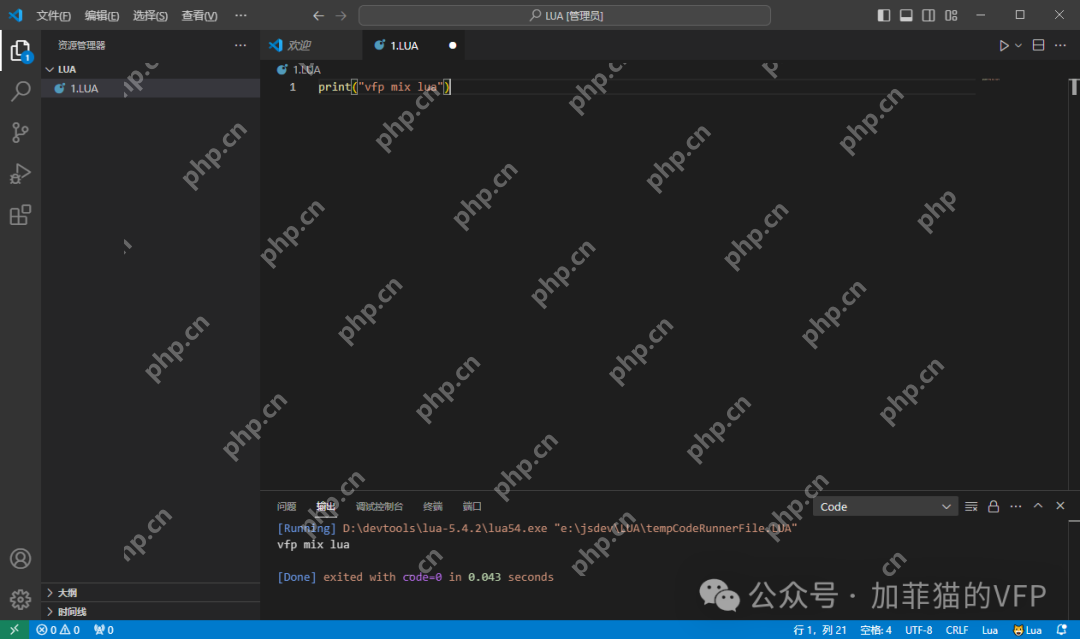
Task: Select the 1.LUA file in explorer
Action: [84, 88]
